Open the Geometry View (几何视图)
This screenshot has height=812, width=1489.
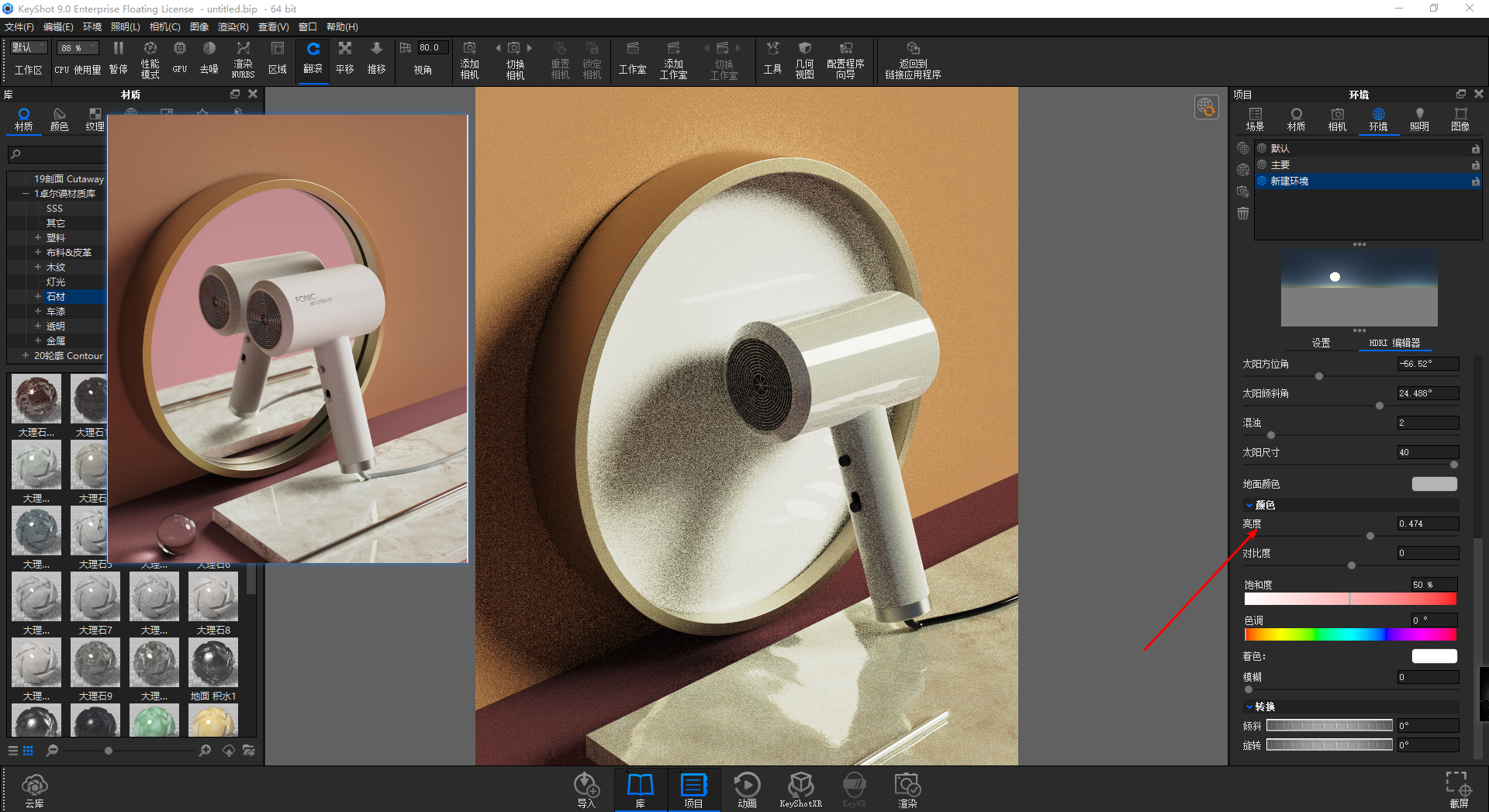pyautogui.click(x=804, y=59)
